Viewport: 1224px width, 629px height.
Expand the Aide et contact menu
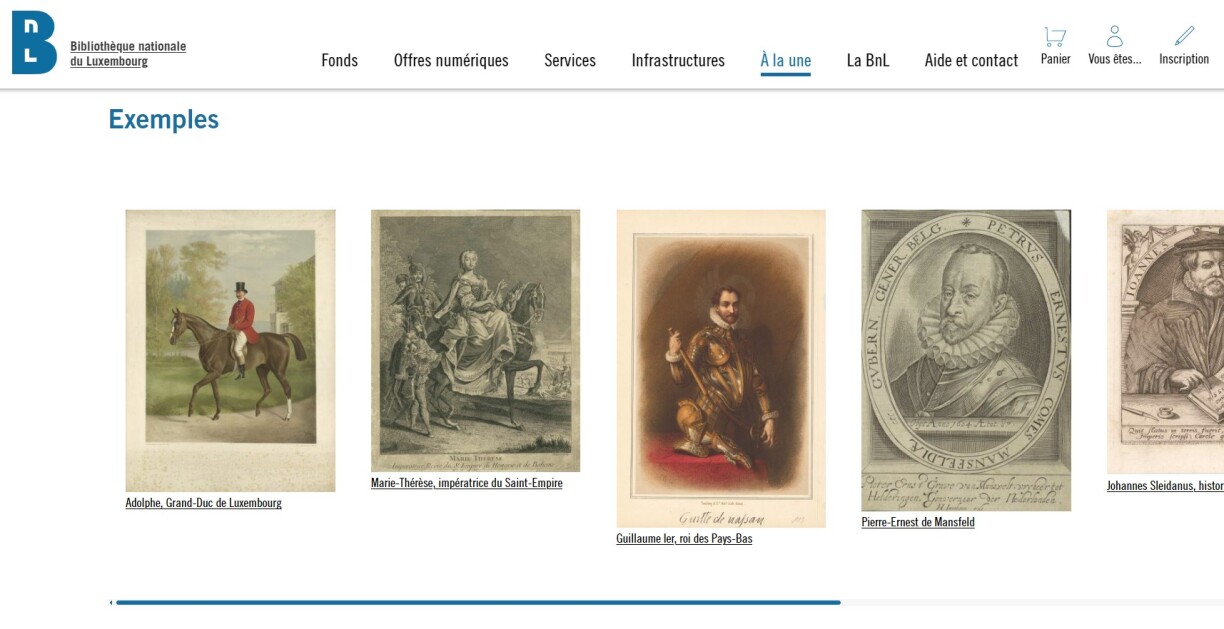(971, 60)
